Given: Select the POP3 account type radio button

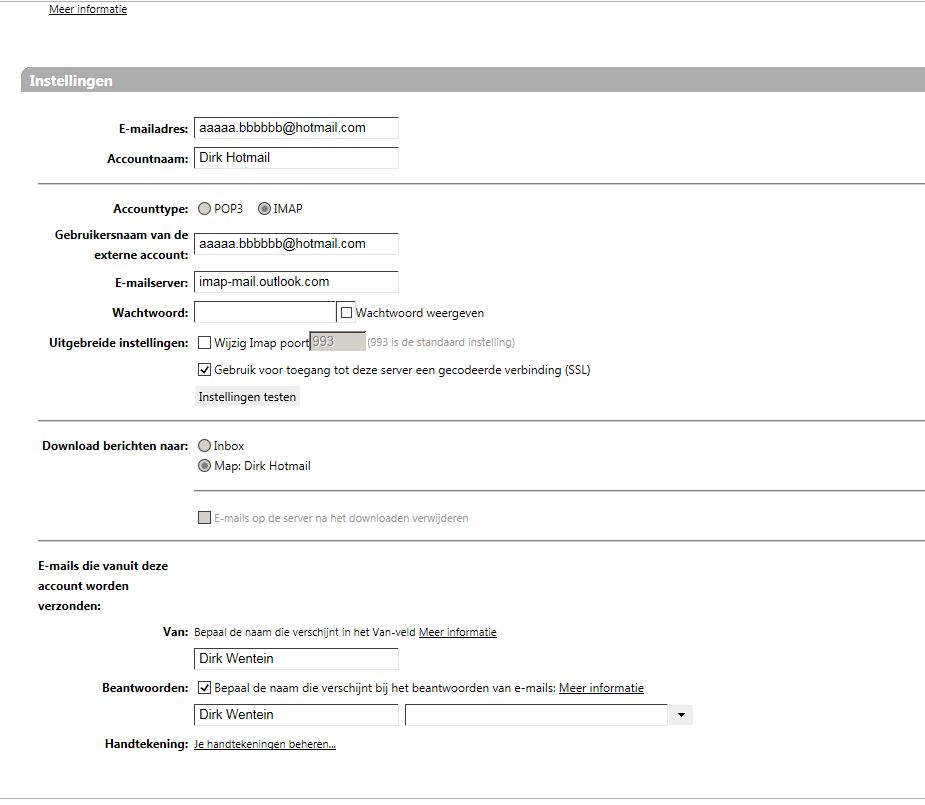Looking at the screenshot, I should [x=204, y=209].
